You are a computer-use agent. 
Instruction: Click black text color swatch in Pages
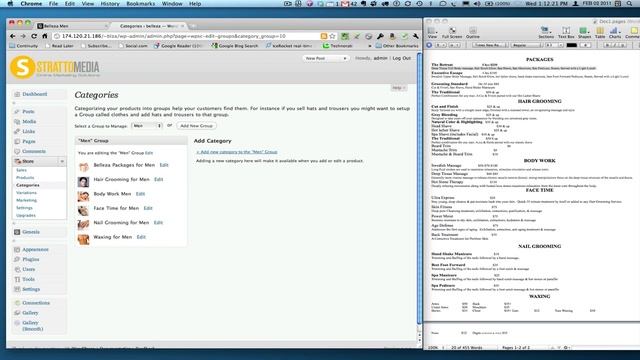point(571,45)
